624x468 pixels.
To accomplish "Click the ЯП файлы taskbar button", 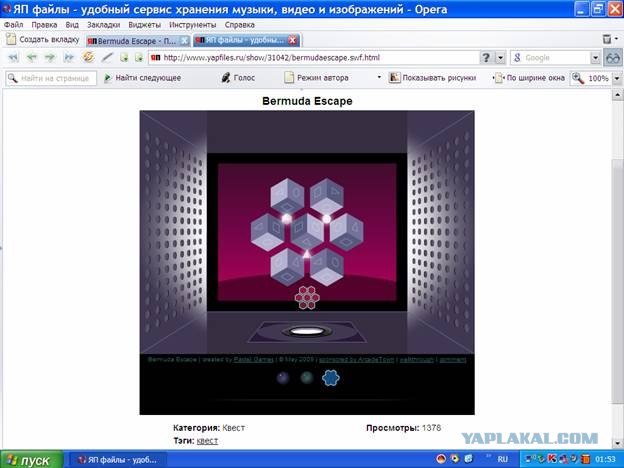I will 117,460.
